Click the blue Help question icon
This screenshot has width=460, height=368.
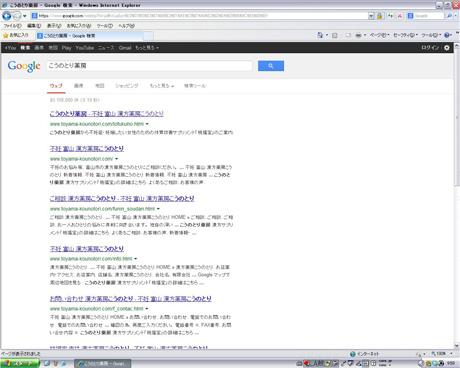click(x=447, y=35)
